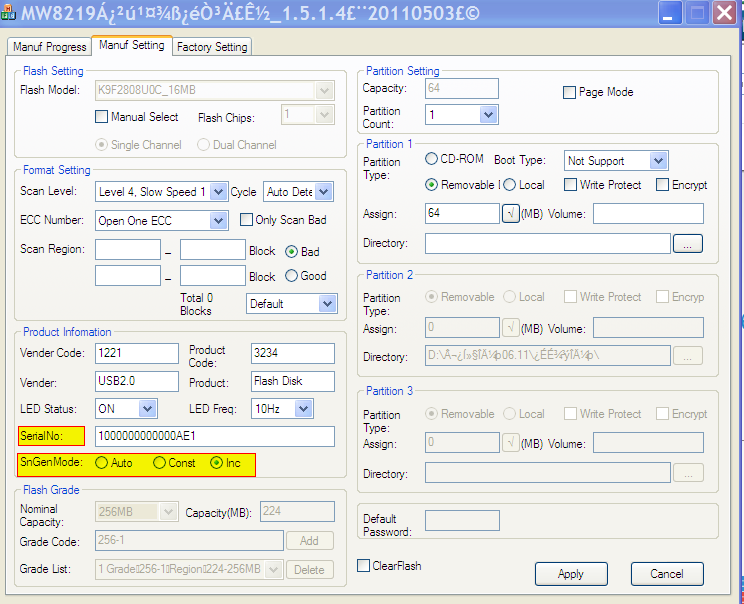
Task: Click the second Scan Region end field
Action: (x=213, y=276)
